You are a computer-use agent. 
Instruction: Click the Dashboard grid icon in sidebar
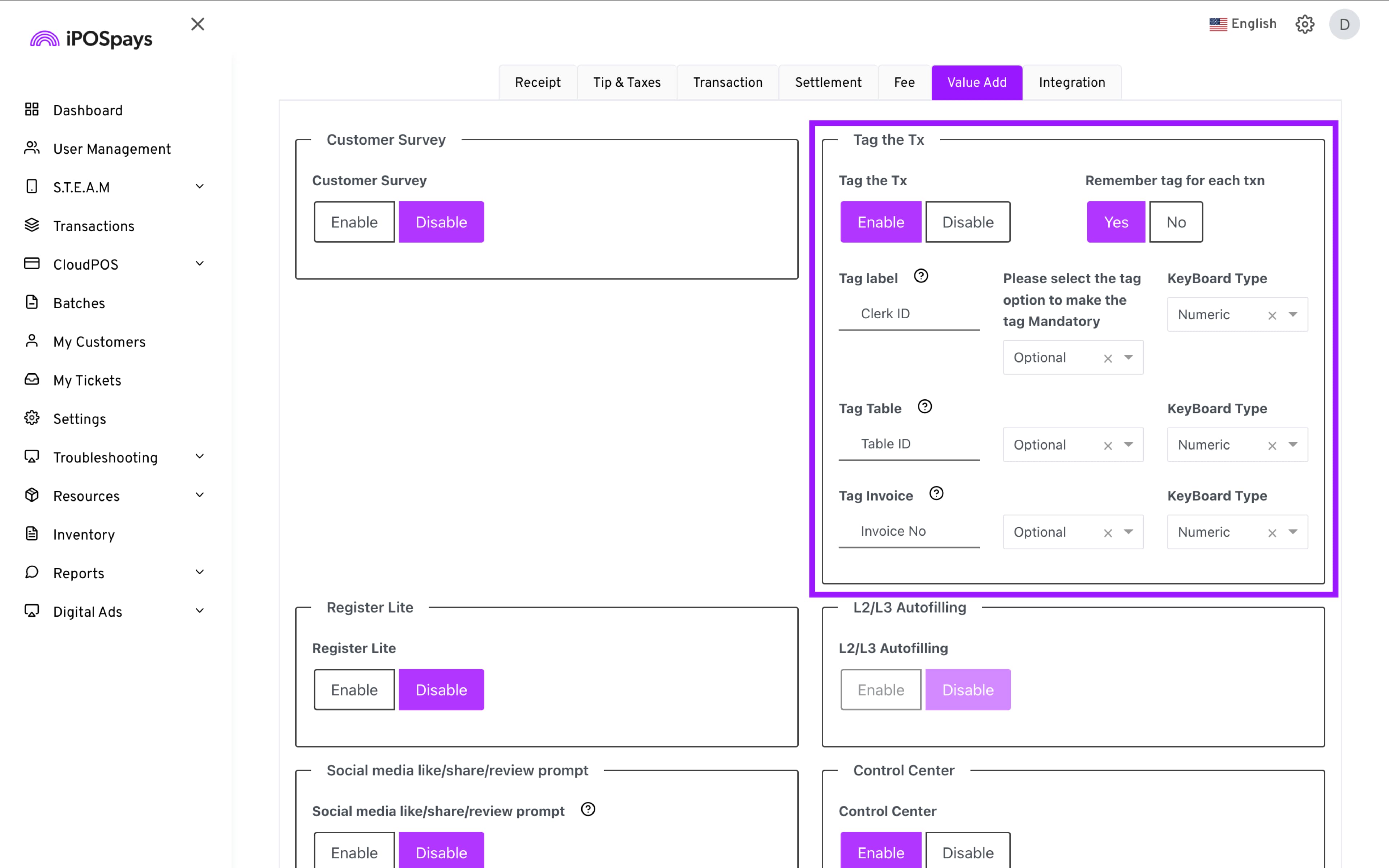point(31,109)
